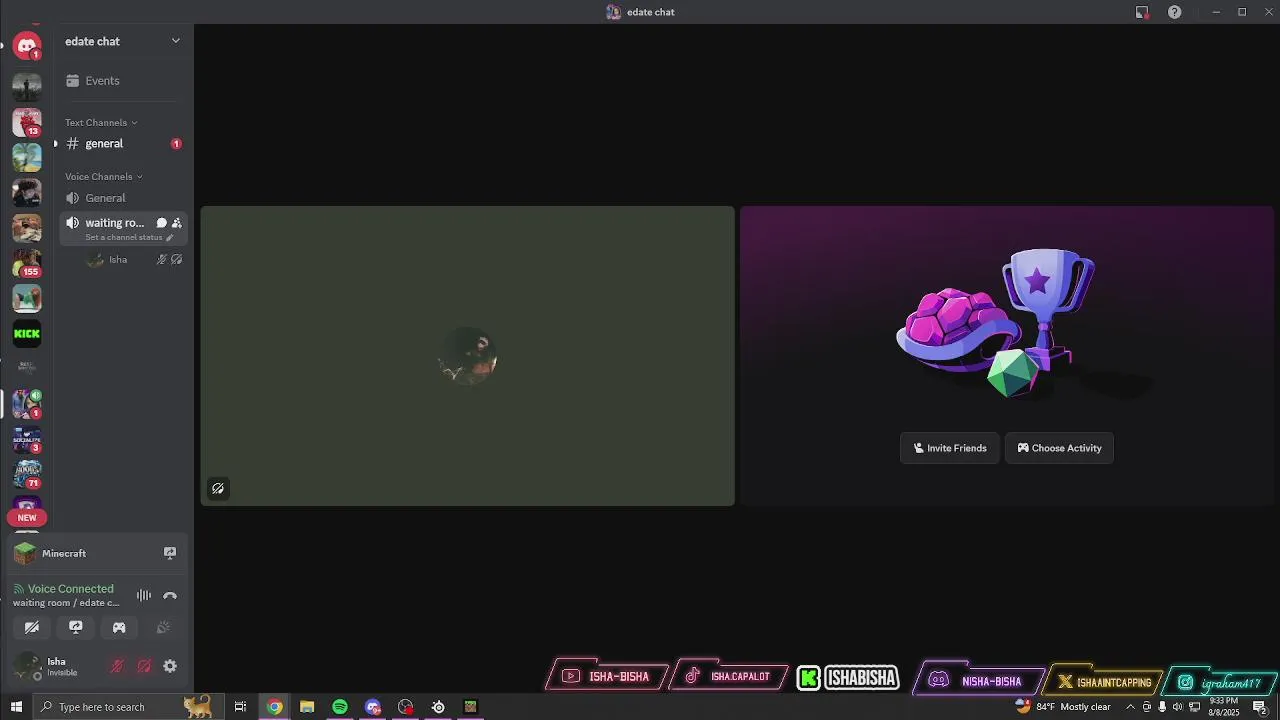Open the green KICK server icon
This screenshot has width=1280, height=720.
click(x=27, y=334)
